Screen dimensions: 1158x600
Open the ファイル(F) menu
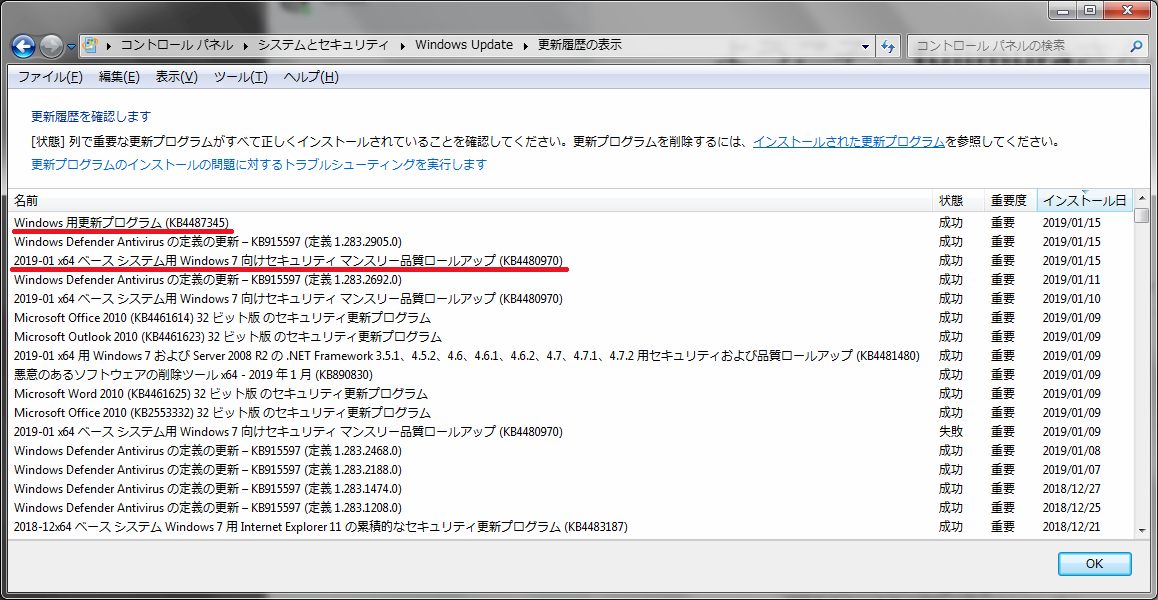[x=50, y=77]
